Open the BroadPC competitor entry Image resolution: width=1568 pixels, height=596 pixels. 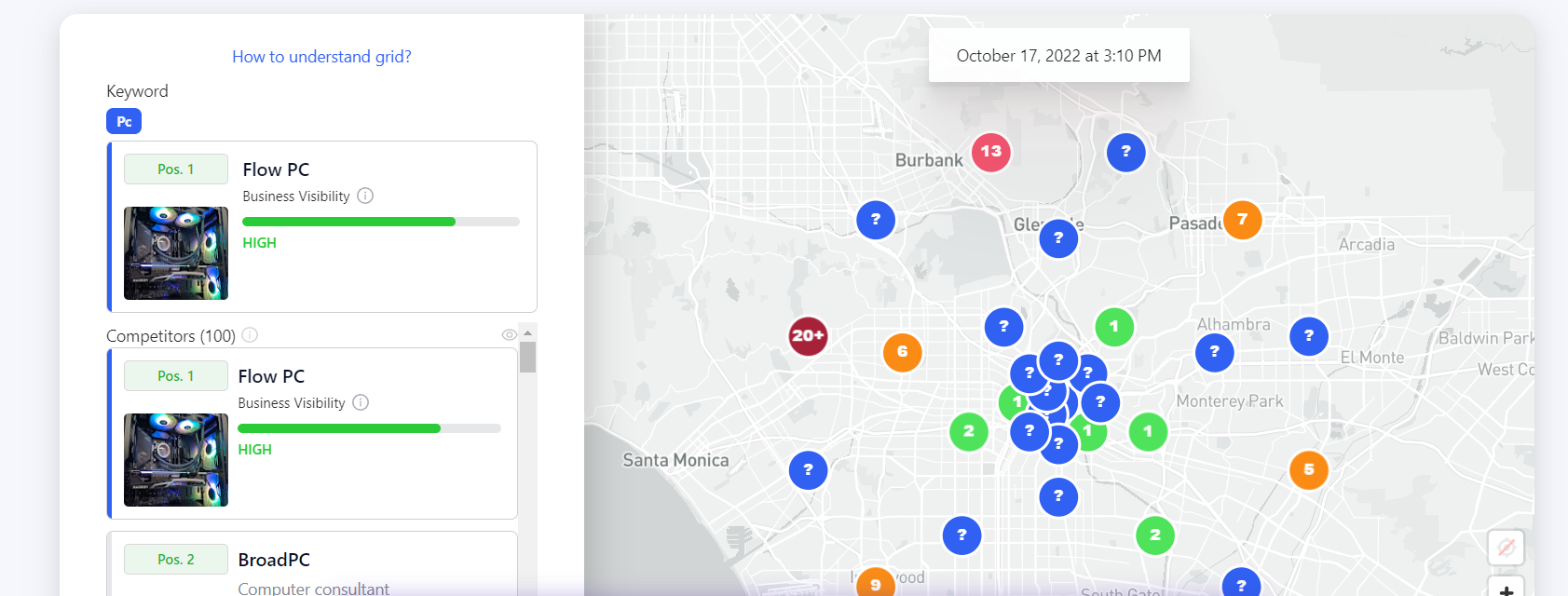274,560
